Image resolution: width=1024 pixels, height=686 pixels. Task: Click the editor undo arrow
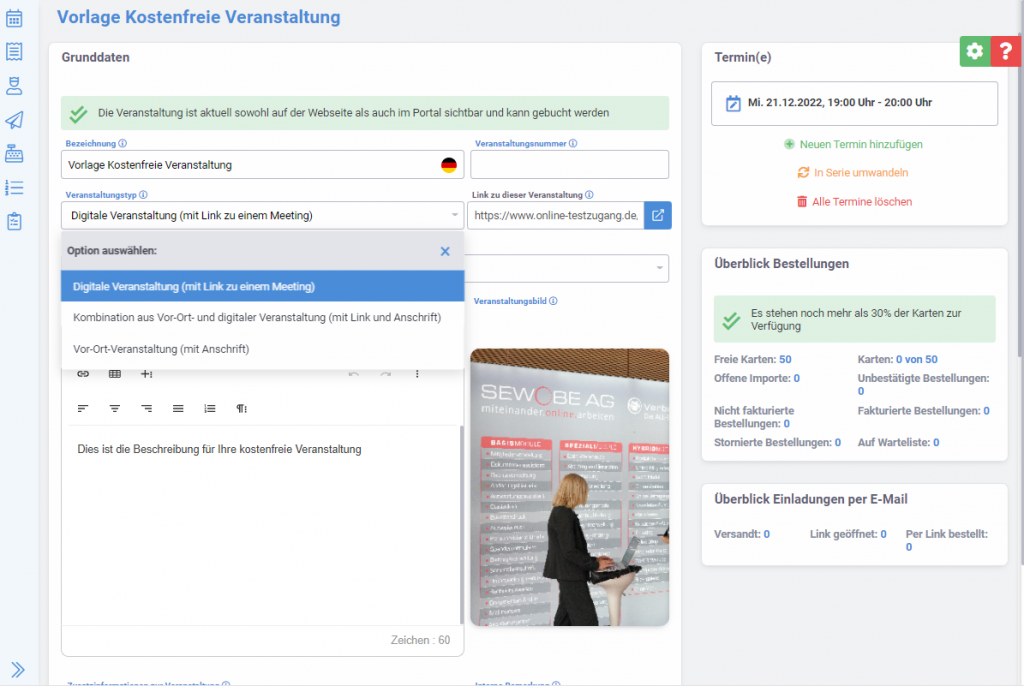coord(353,374)
